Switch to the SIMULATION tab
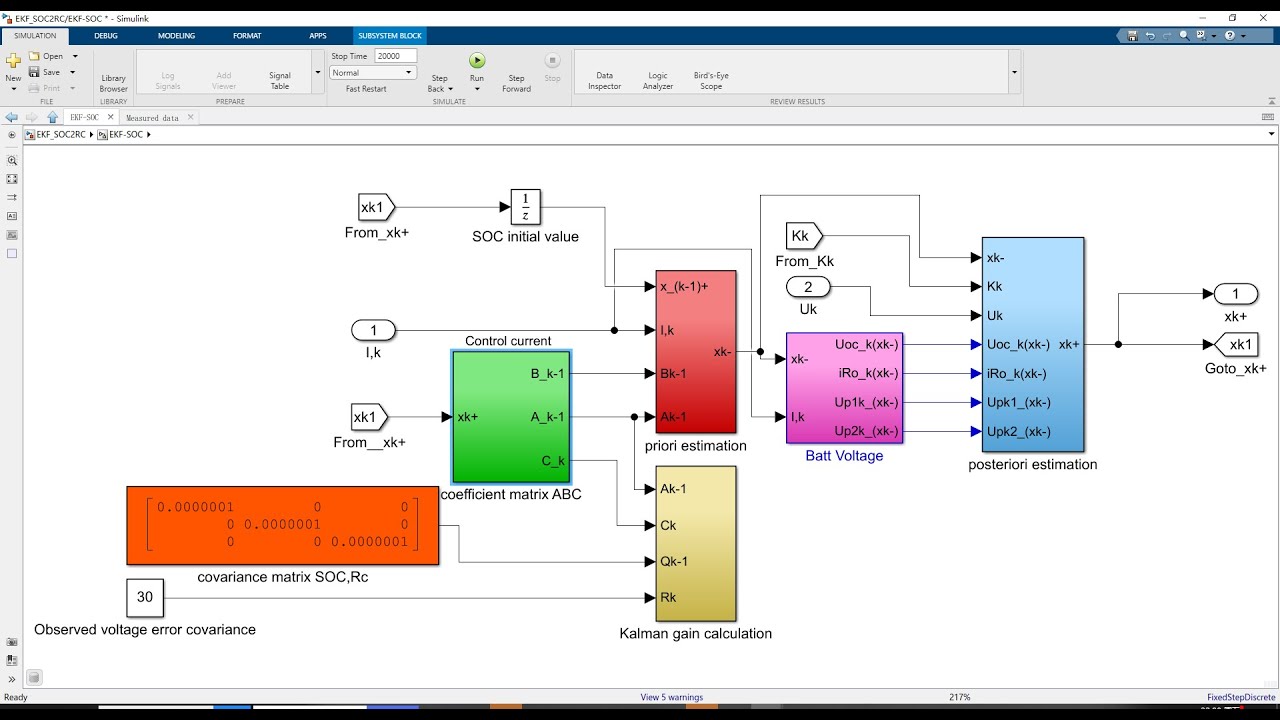 tap(35, 35)
